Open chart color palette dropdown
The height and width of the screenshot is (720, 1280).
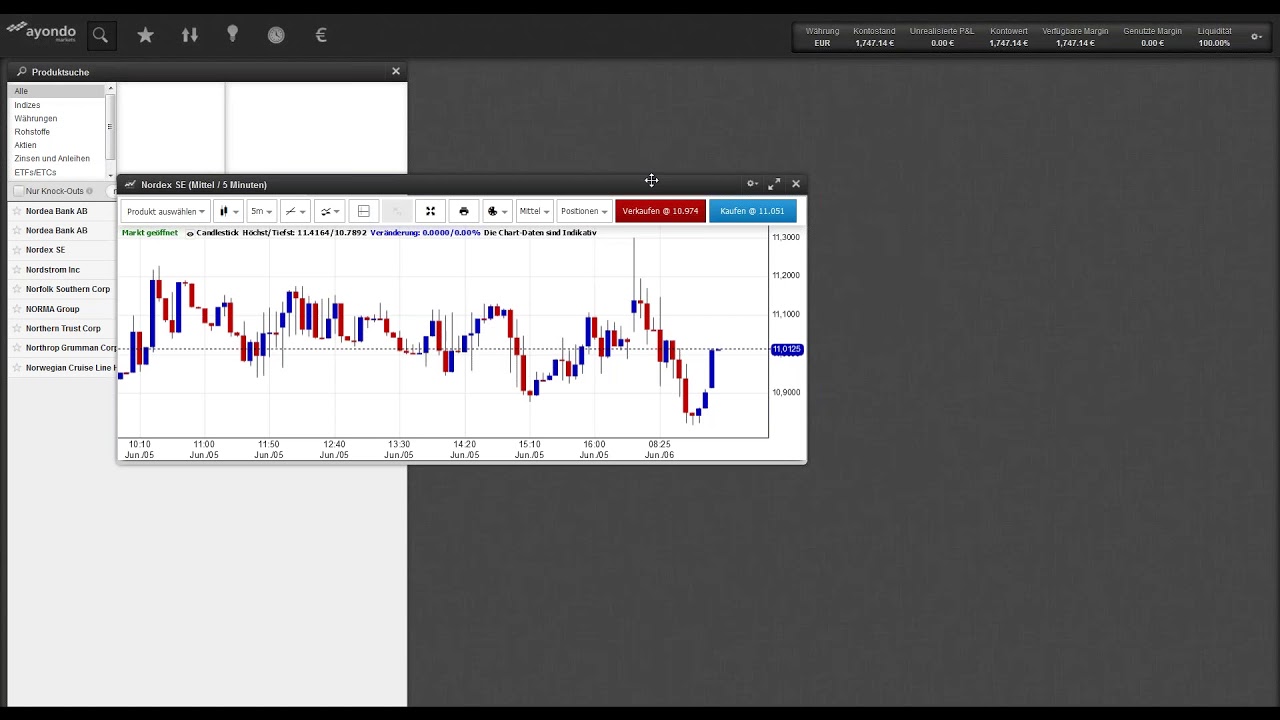tap(497, 211)
